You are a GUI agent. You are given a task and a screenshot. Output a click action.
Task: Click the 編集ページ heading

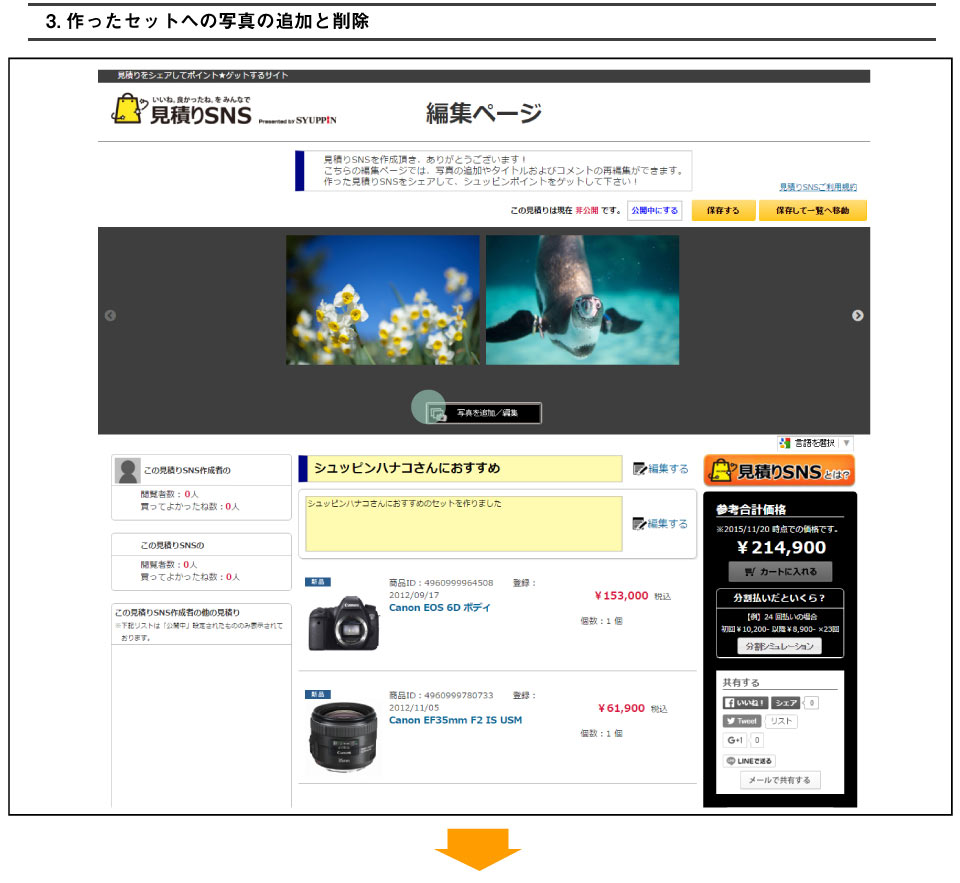(x=484, y=113)
